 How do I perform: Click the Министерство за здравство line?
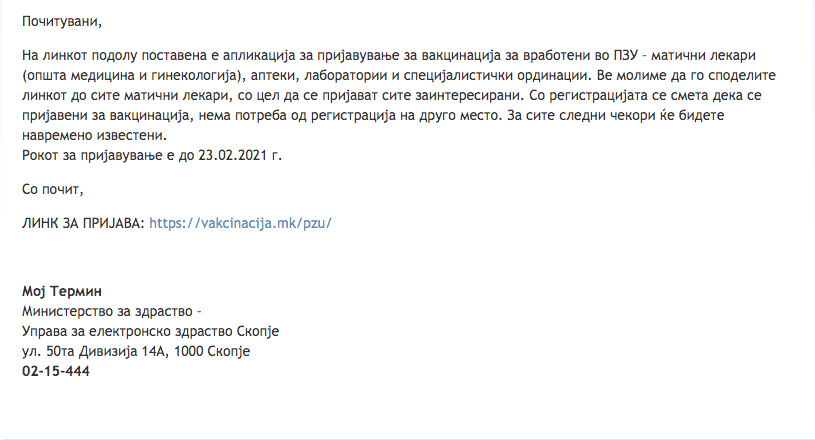(x=112, y=312)
